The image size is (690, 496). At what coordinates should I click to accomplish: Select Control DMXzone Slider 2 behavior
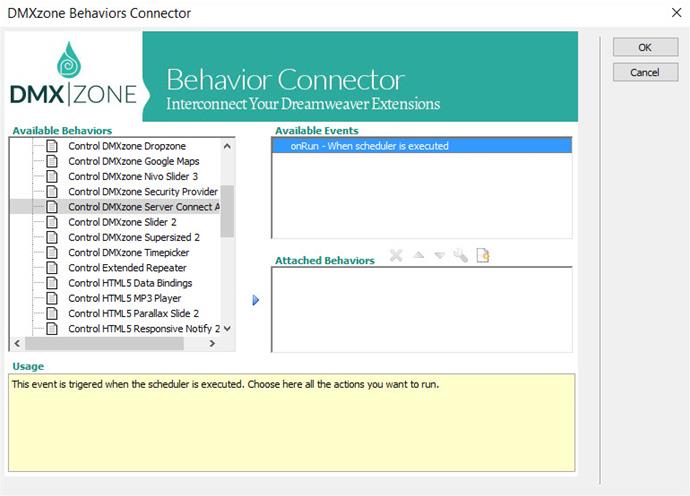tap(122, 222)
